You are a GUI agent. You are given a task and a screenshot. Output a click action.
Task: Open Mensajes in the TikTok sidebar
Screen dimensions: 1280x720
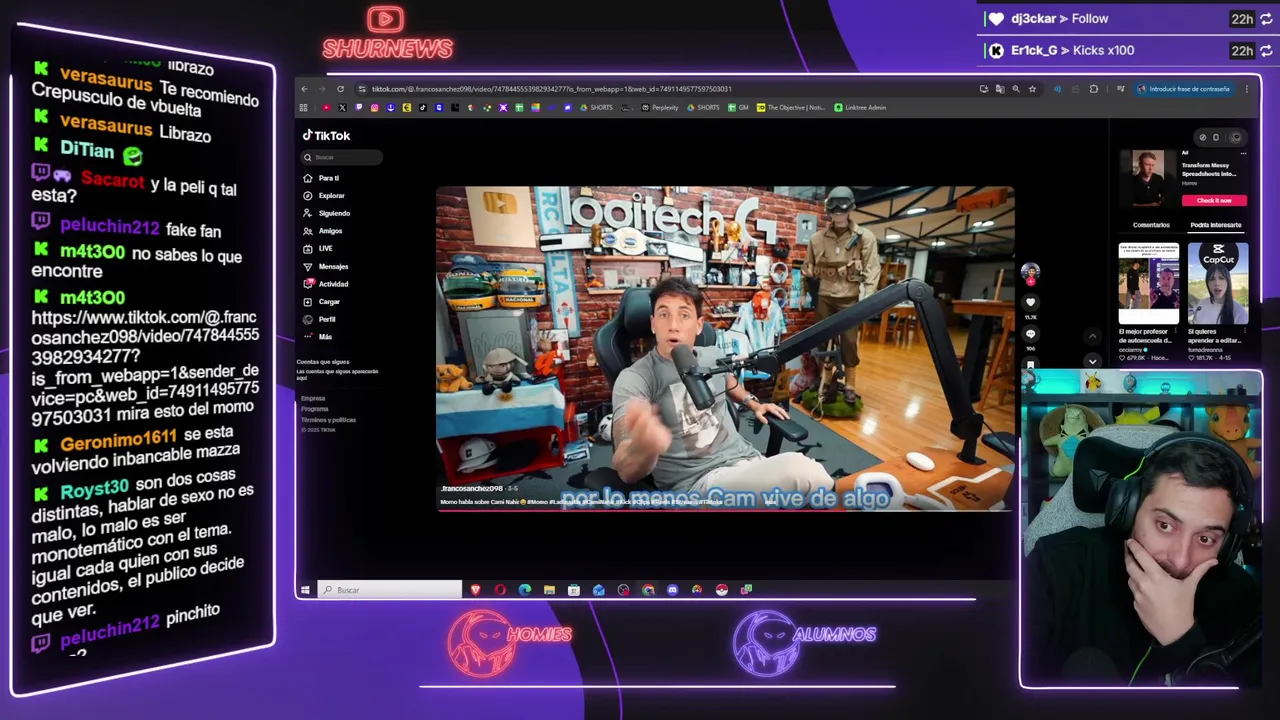tap(326, 266)
